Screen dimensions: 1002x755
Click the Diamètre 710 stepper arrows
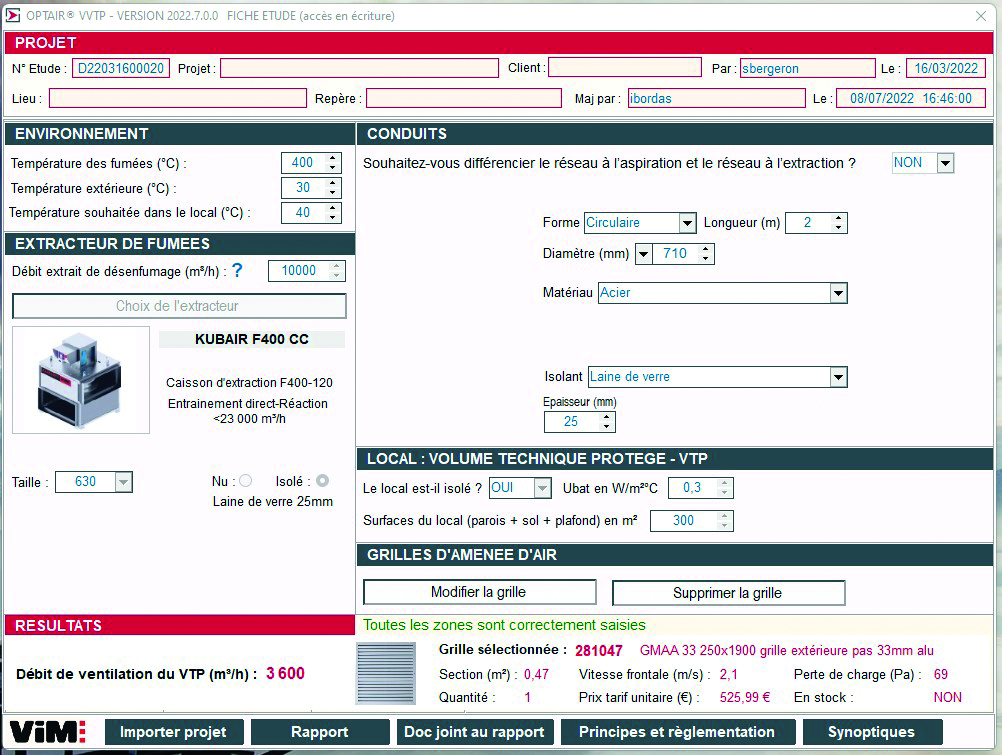(705, 254)
